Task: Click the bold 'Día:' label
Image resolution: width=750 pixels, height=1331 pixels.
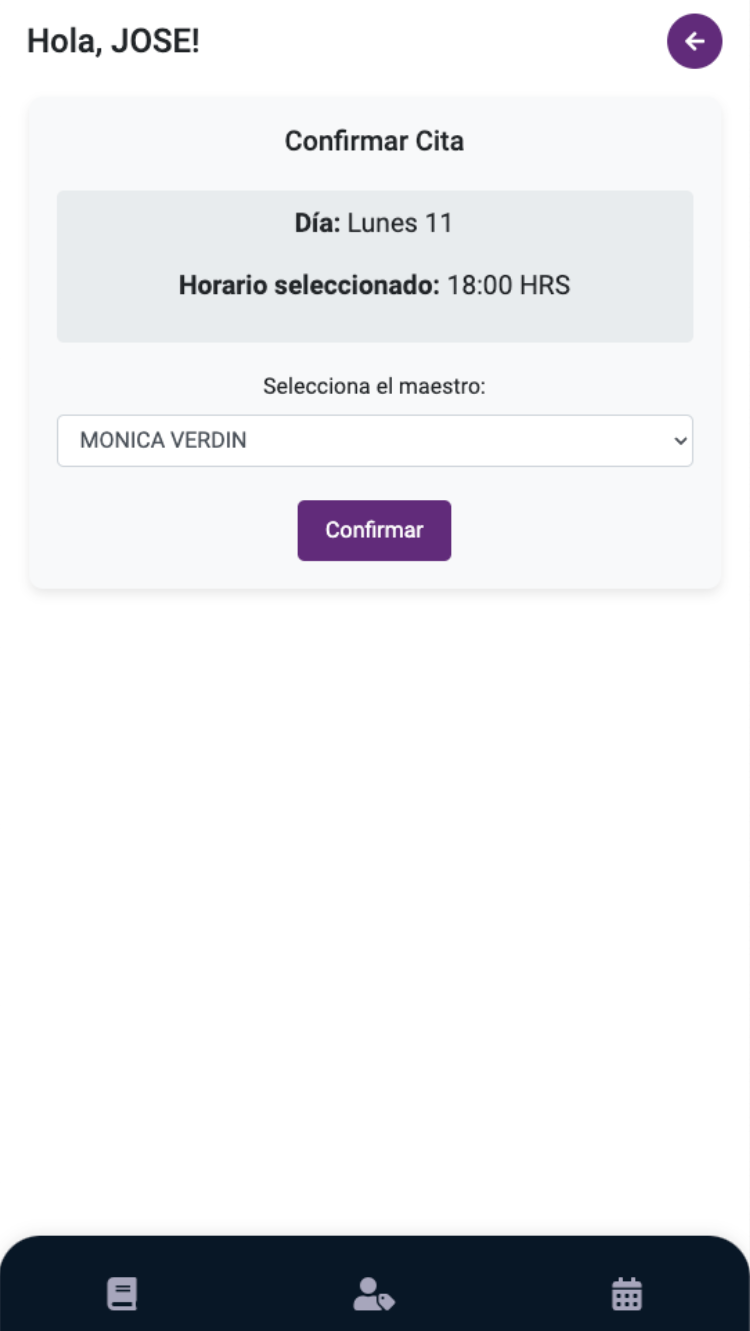Action: (318, 223)
